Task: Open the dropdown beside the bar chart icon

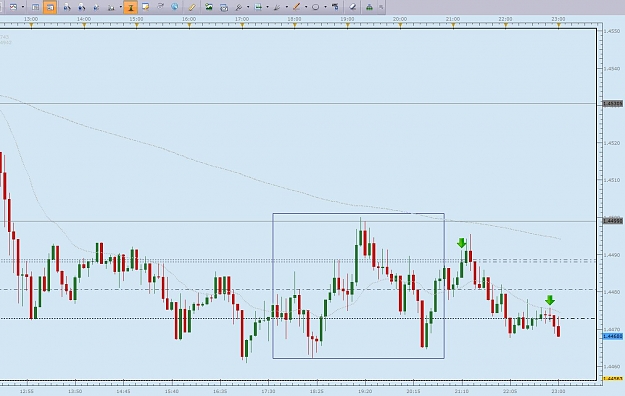Action: click(121, 7)
